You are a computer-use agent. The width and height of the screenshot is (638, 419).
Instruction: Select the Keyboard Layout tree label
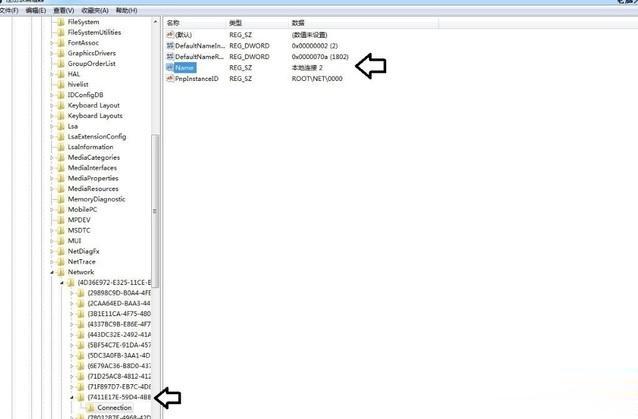point(94,105)
